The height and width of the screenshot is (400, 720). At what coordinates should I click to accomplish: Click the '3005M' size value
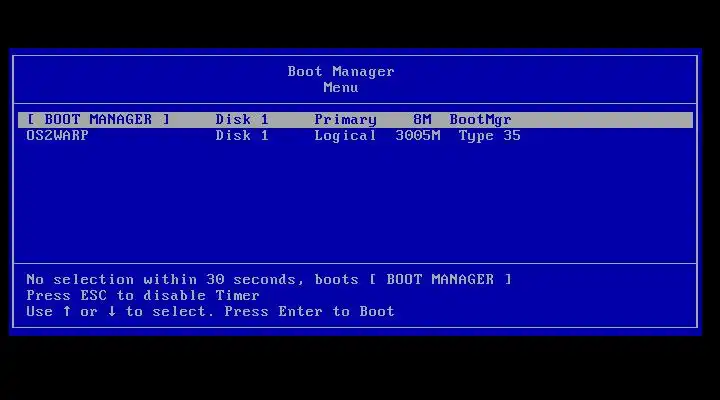417,136
